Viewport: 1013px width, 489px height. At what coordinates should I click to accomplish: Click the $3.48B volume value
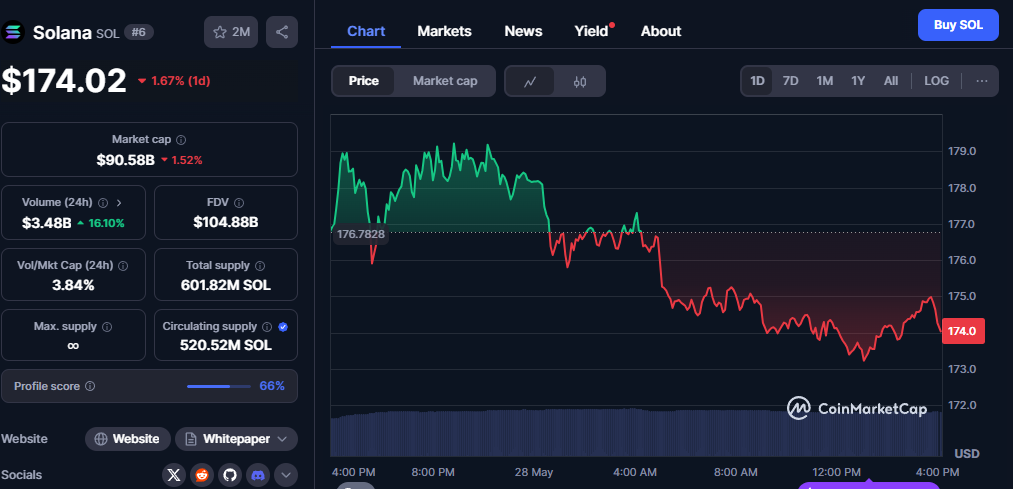(x=47, y=224)
